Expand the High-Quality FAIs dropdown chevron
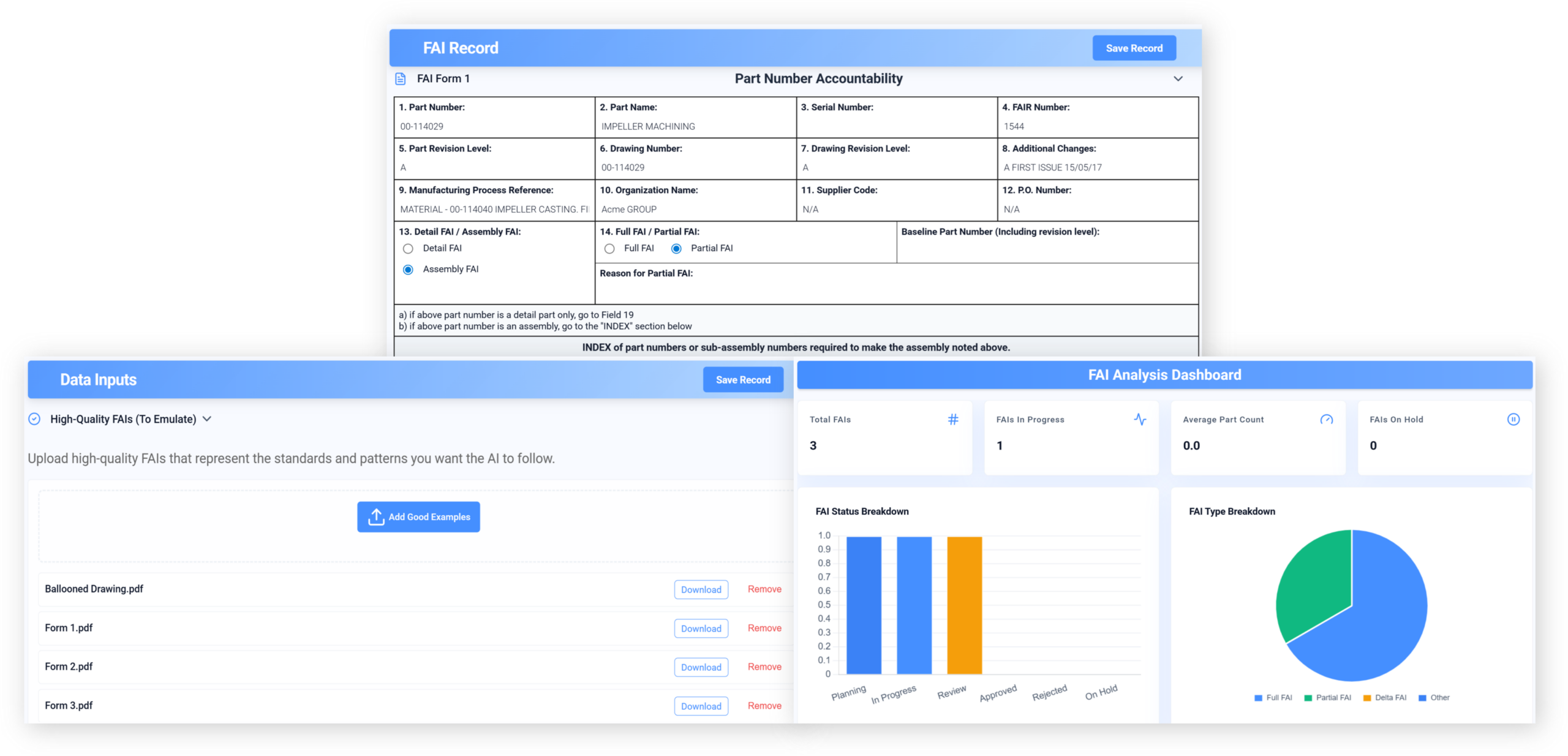 tap(207, 419)
